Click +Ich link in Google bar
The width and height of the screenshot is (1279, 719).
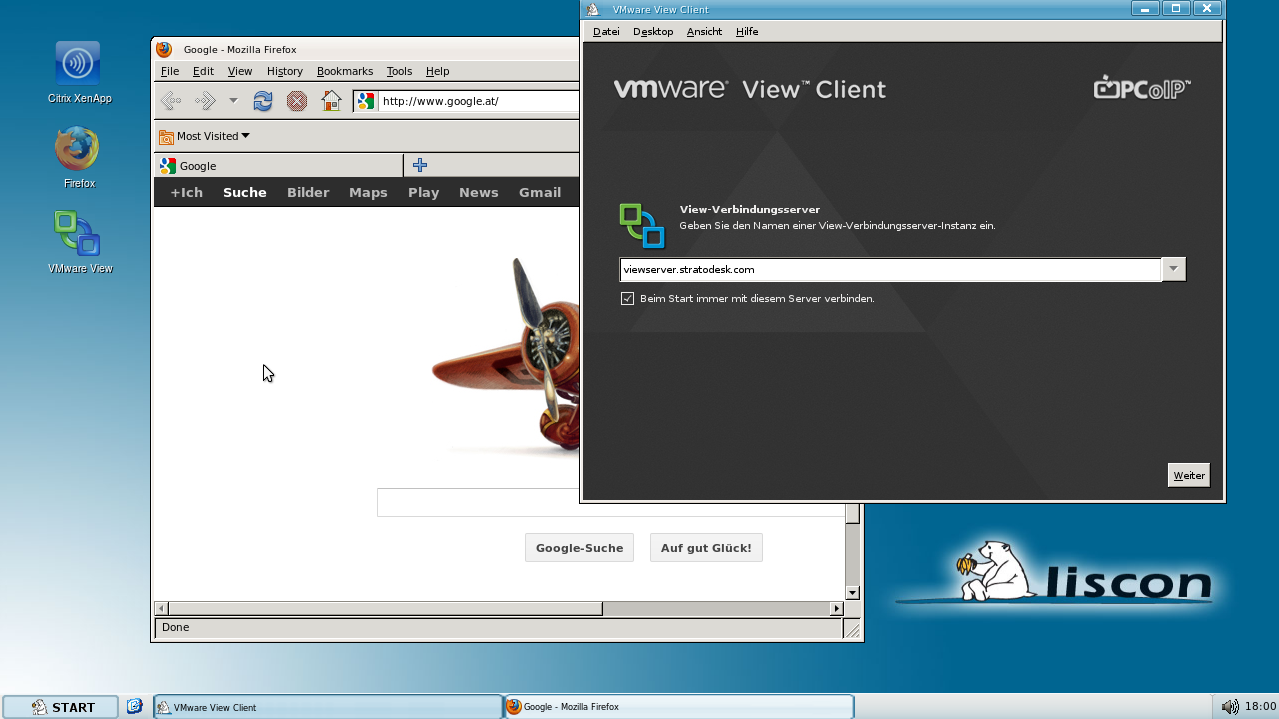click(x=186, y=192)
